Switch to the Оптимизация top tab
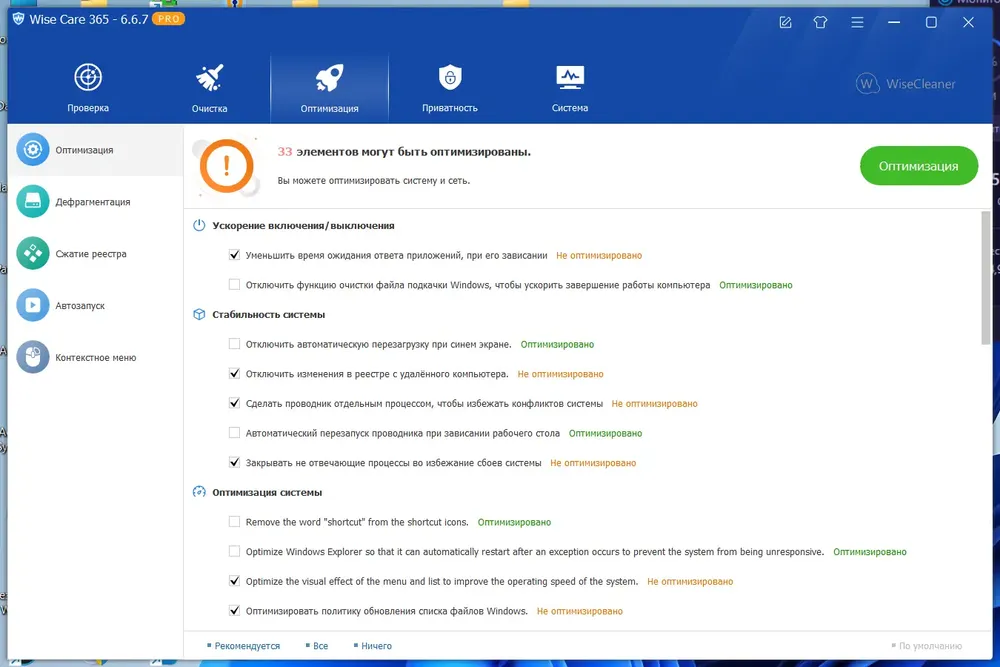The height and width of the screenshot is (667, 1000). 329,88
